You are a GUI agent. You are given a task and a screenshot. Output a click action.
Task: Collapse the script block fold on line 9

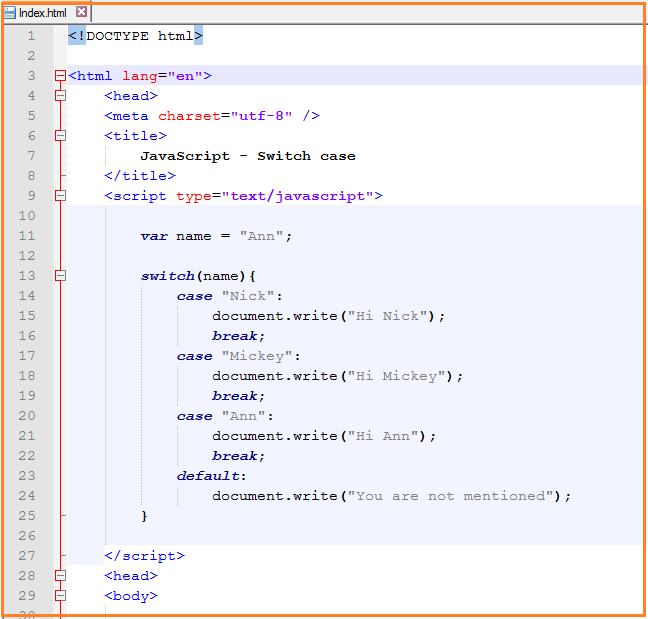point(60,196)
